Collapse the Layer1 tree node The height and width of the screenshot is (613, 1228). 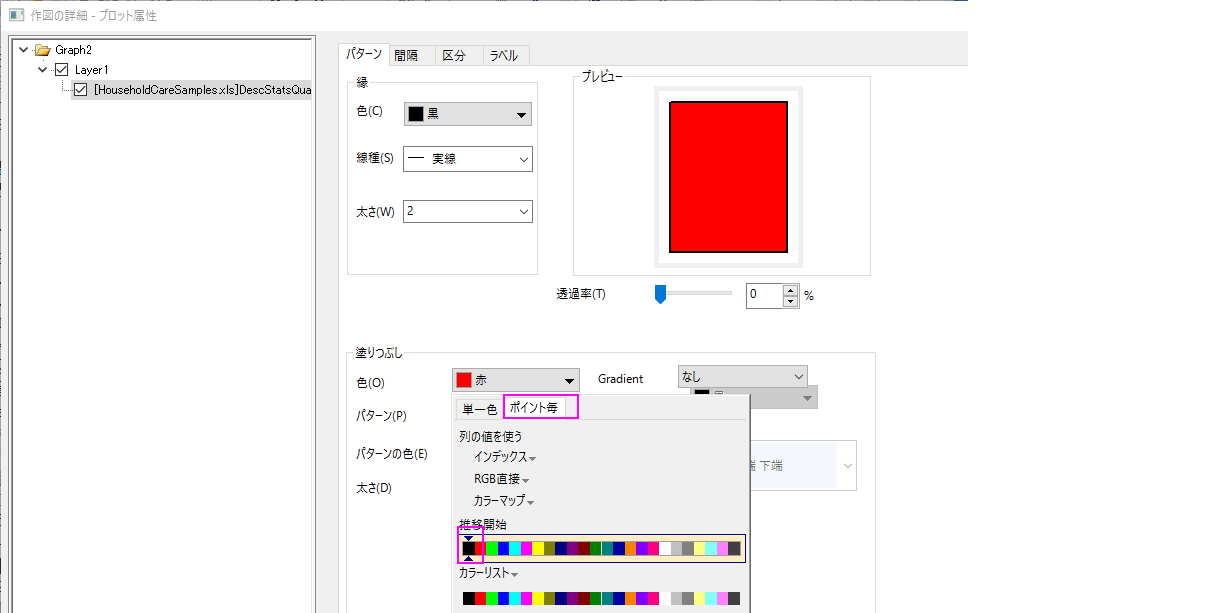42,70
